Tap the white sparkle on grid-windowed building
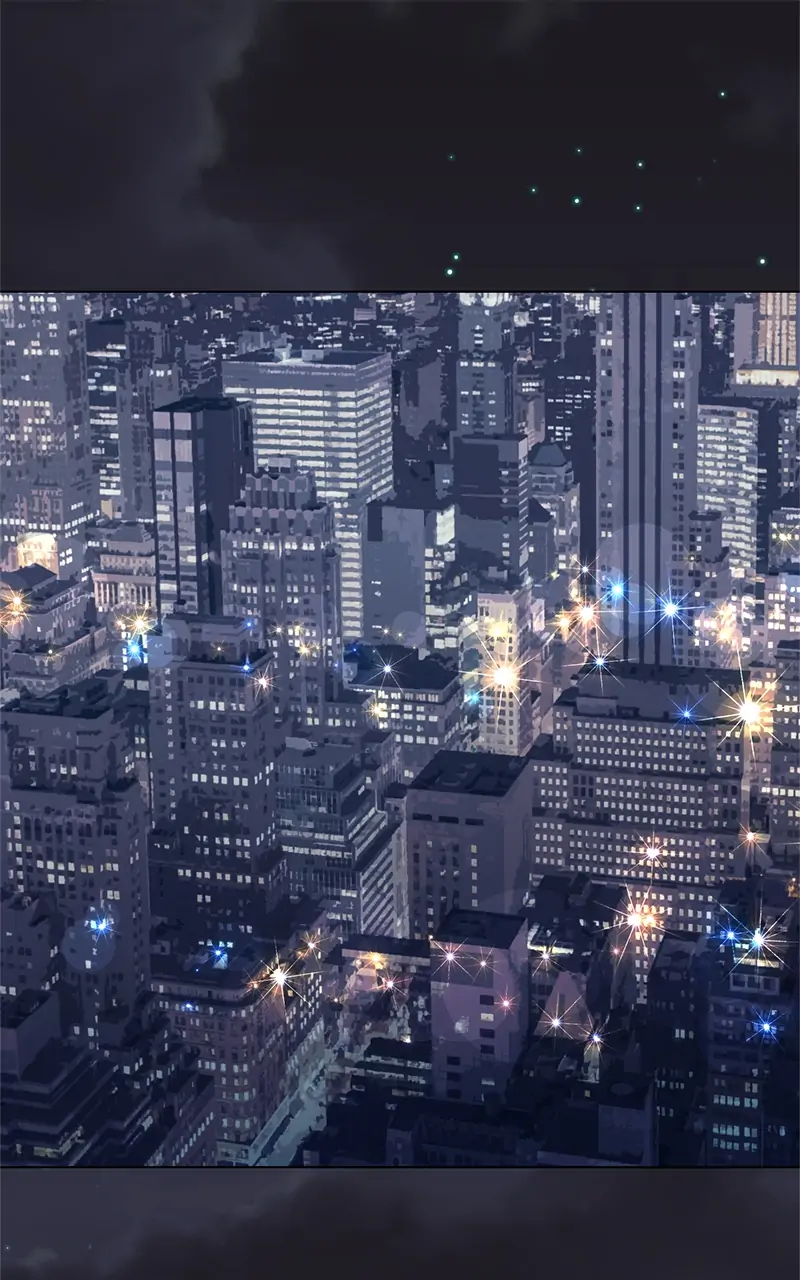The width and height of the screenshot is (800, 1280). click(x=651, y=853)
